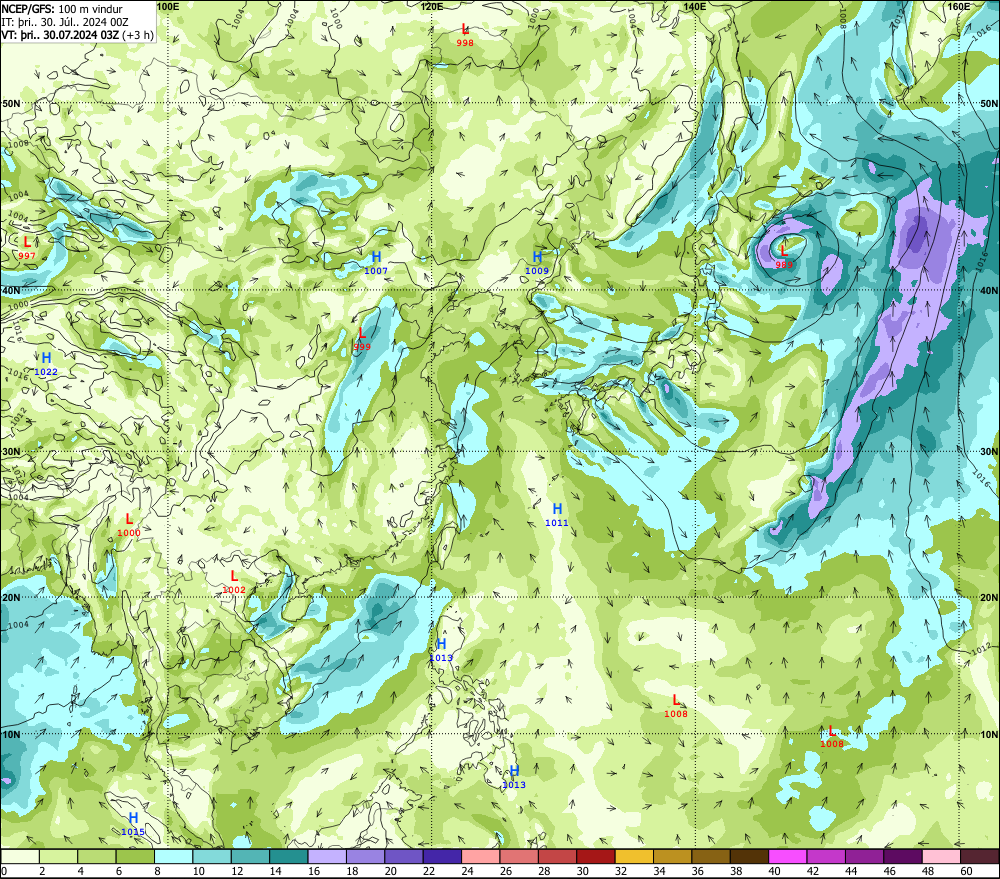Select the 24–26 light pink legend swatch

click(480, 856)
